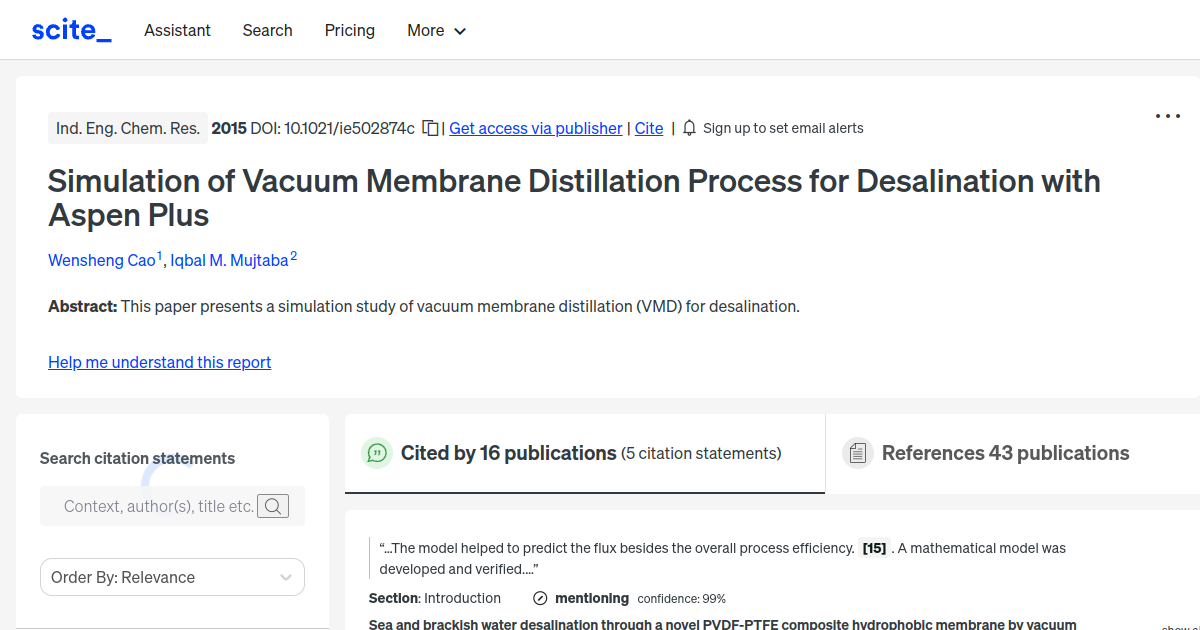Click the copy DOI icon
The width and height of the screenshot is (1200, 630).
(429, 128)
